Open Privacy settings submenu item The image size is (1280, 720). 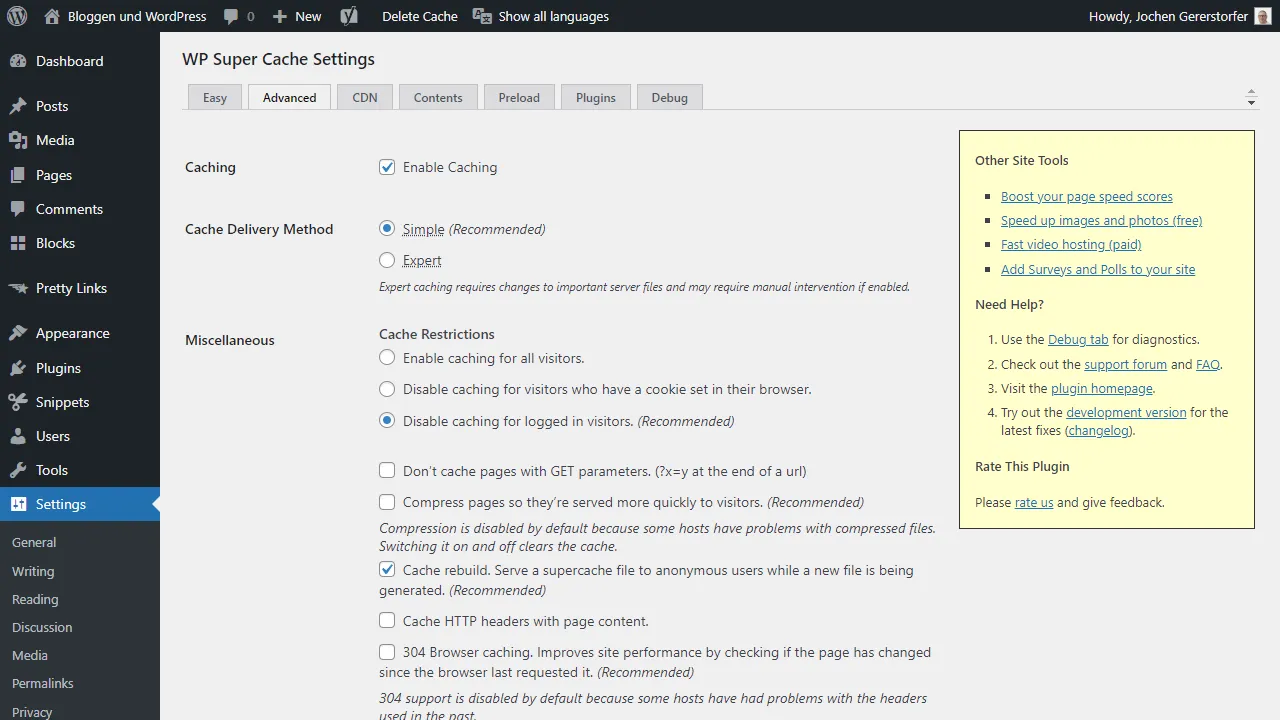32,711
